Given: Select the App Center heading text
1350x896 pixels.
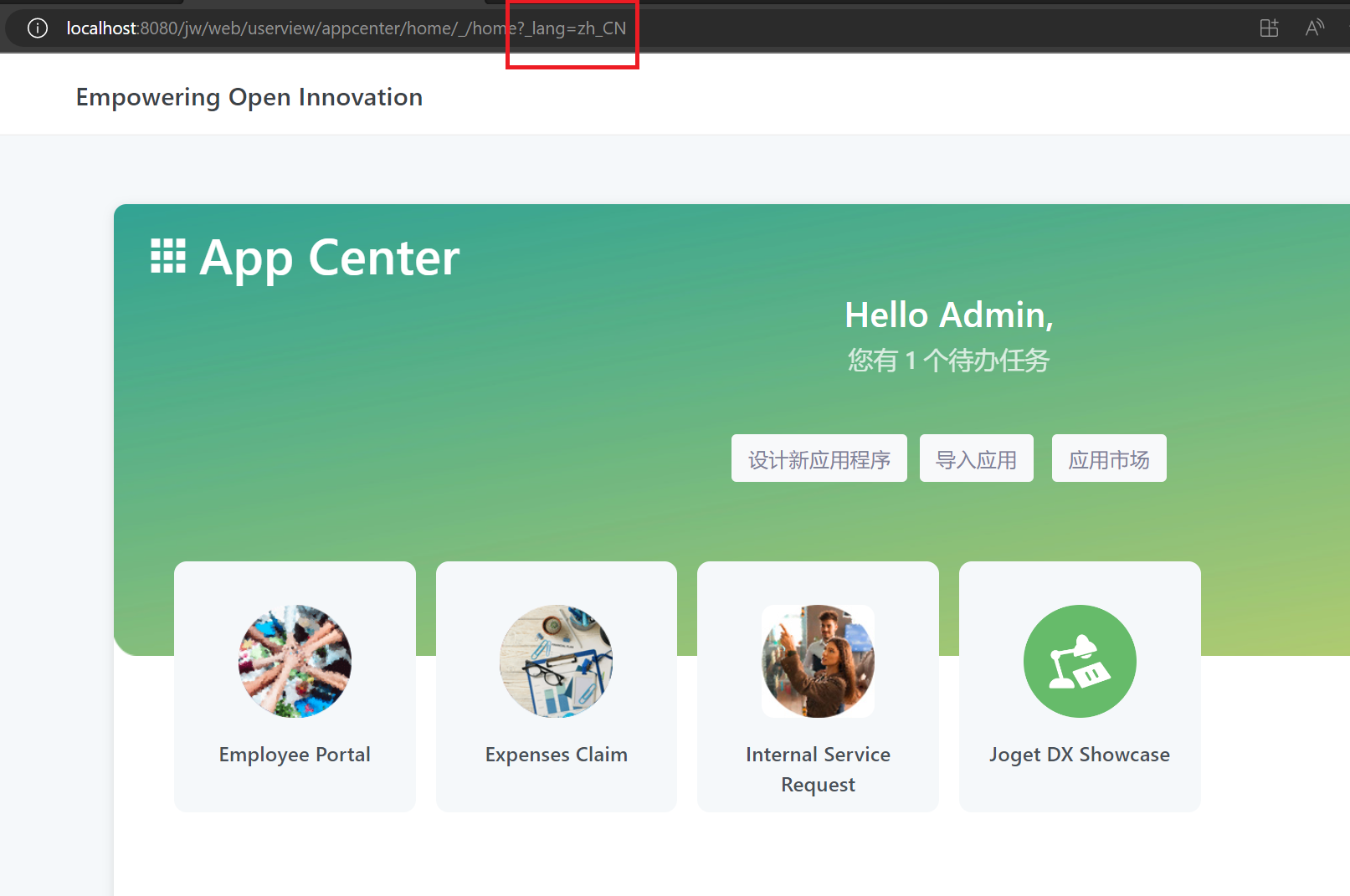Looking at the screenshot, I should click(329, 258).
